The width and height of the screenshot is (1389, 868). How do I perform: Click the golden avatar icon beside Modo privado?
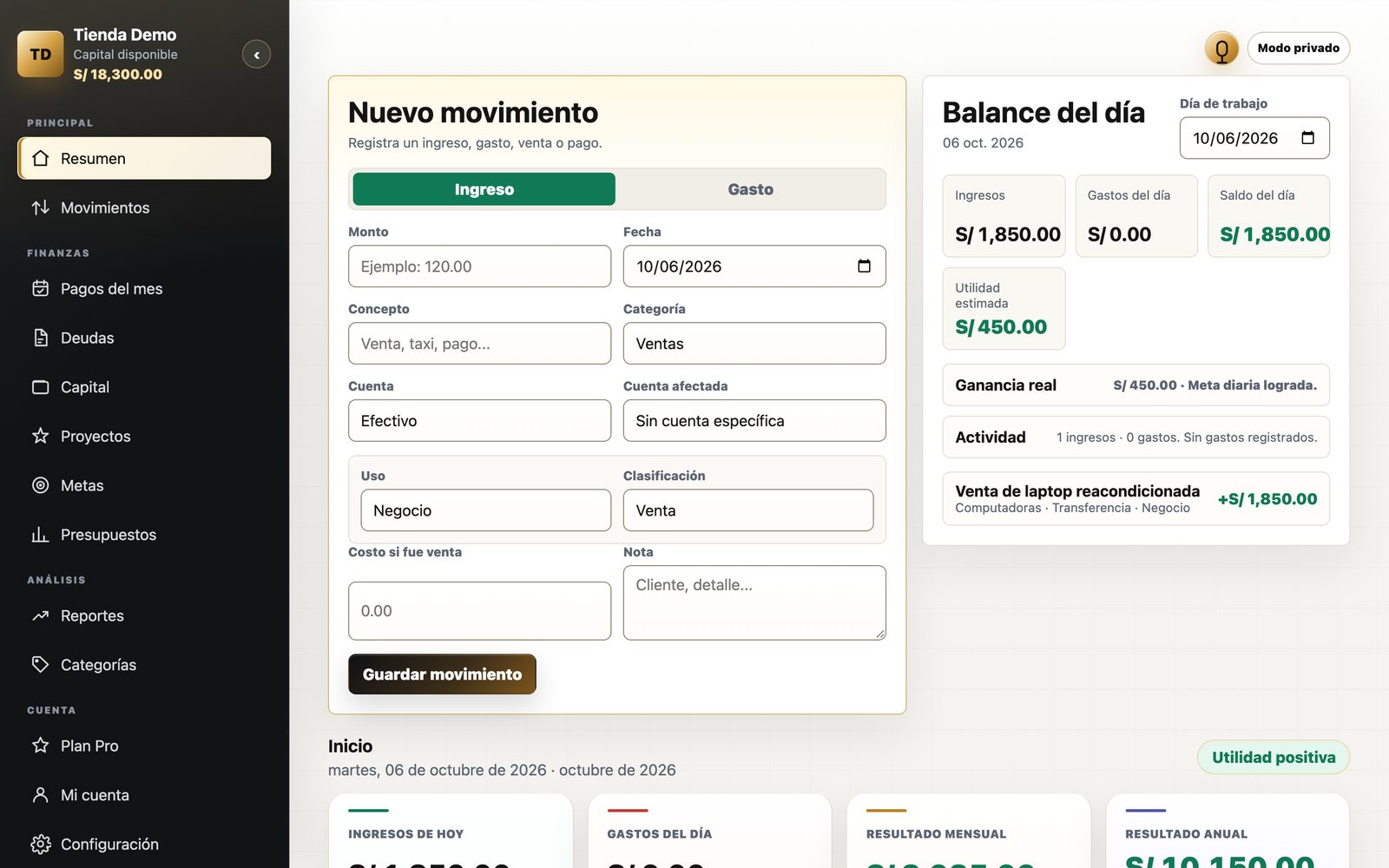pos(1221,49)
